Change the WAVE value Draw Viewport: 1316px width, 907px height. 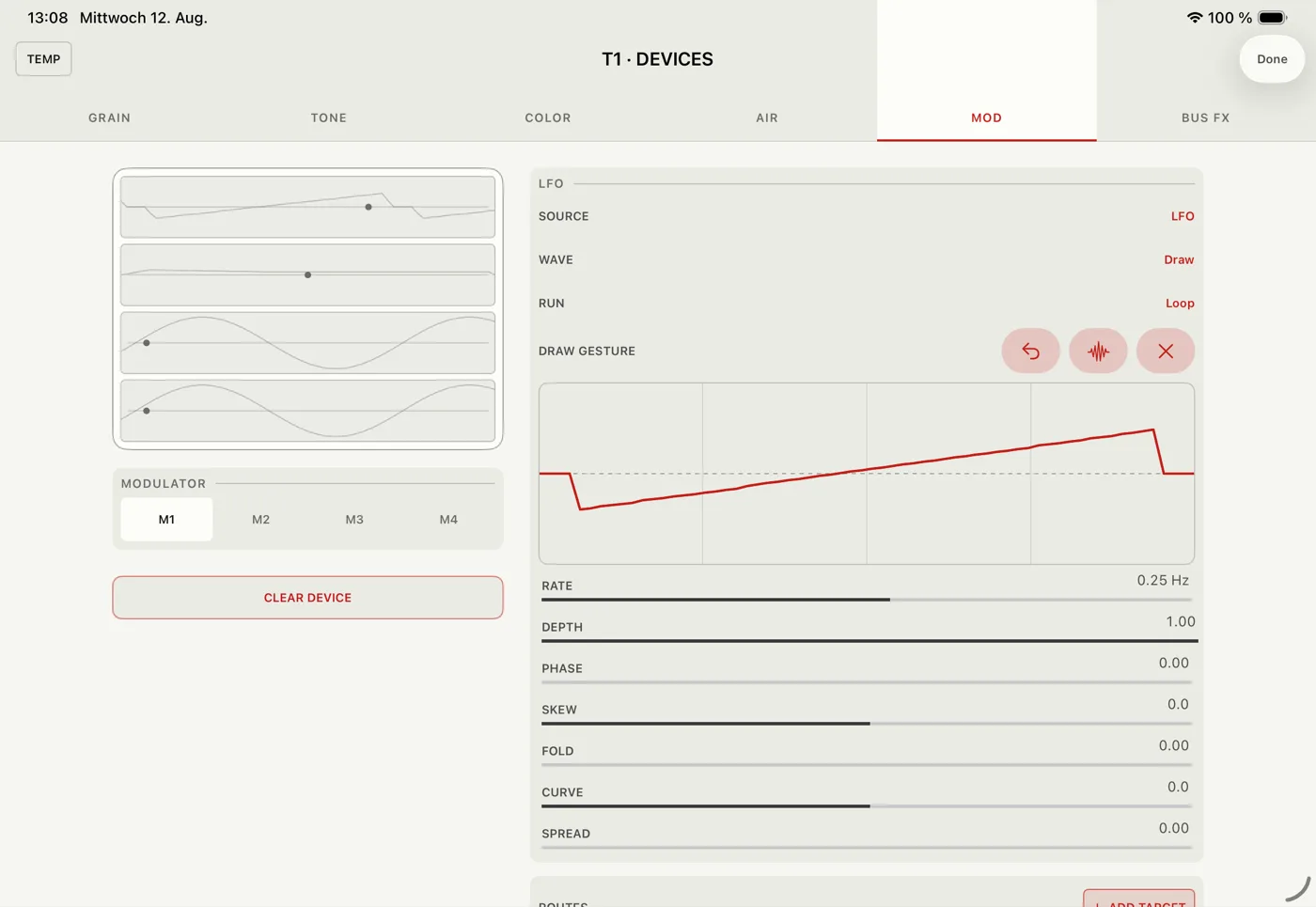tap(1179, 259)
